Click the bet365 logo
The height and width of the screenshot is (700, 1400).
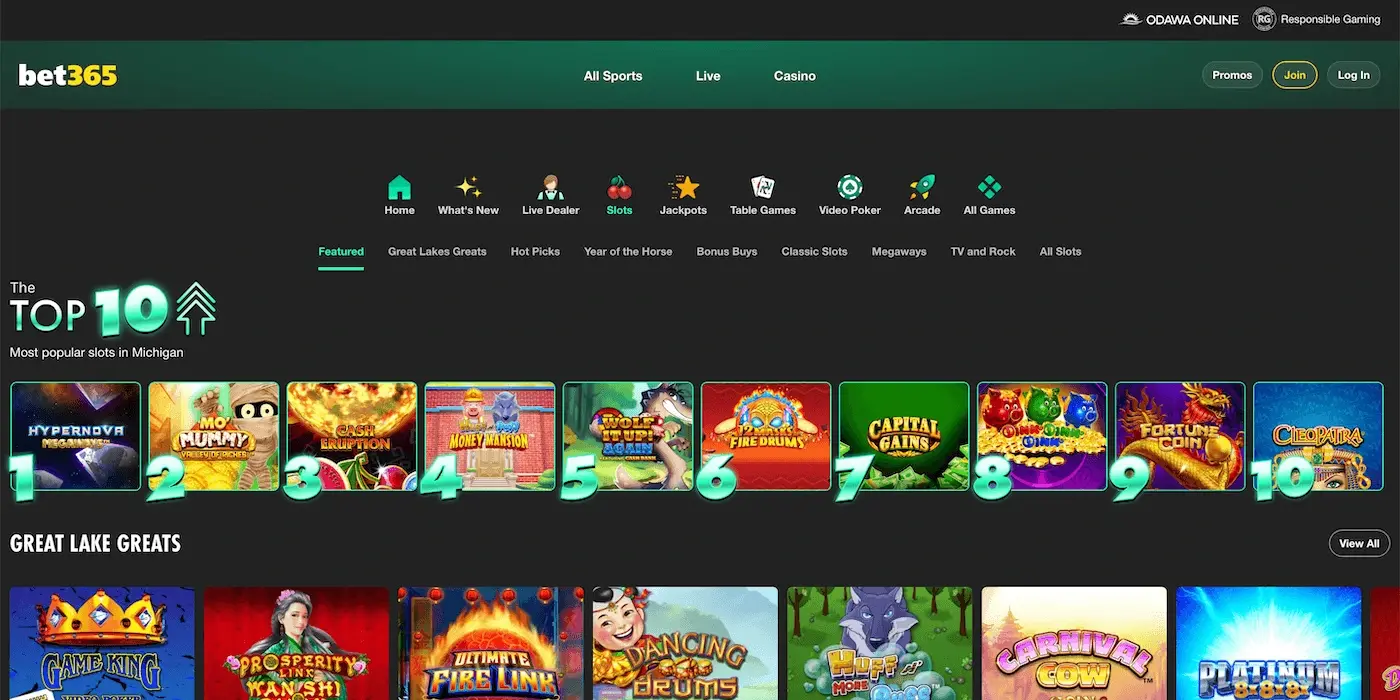(68, 75)
